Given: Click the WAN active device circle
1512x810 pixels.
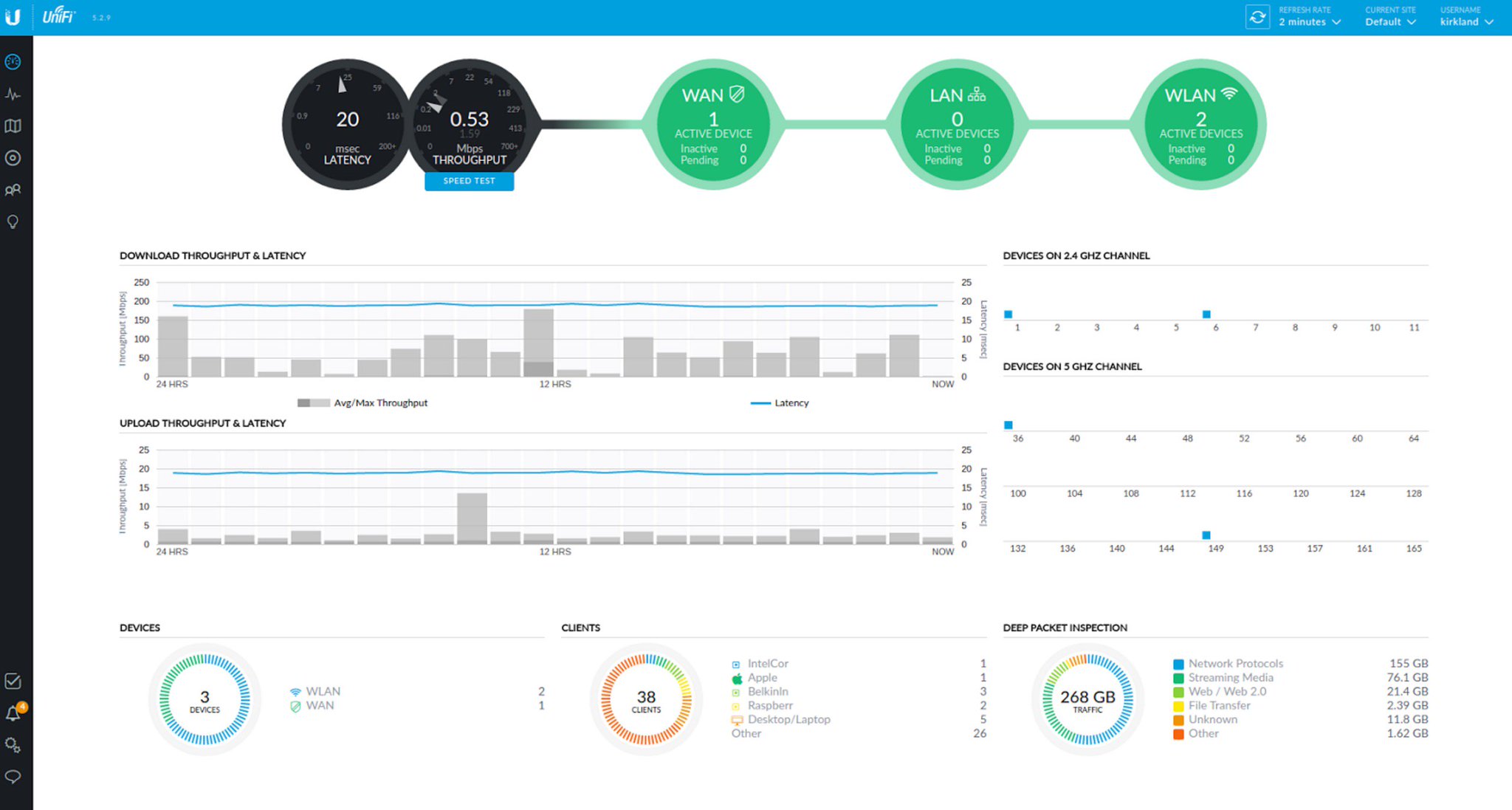Looking at the screenshot, I should pos(713,125).
